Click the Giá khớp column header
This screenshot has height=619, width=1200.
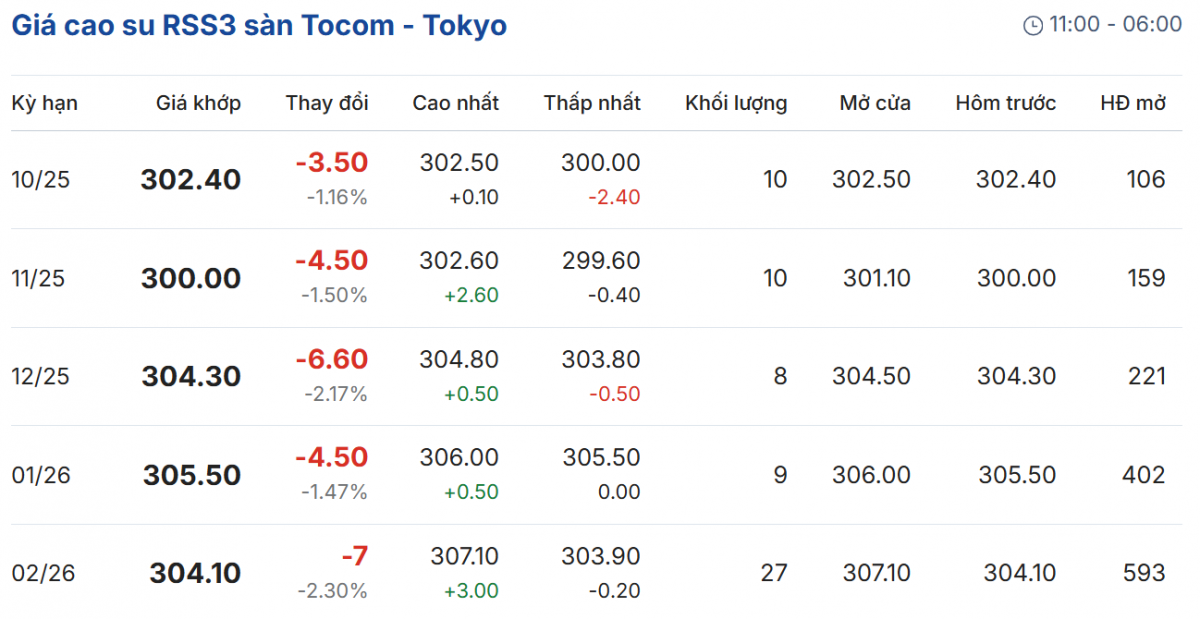tap(198, 103)
